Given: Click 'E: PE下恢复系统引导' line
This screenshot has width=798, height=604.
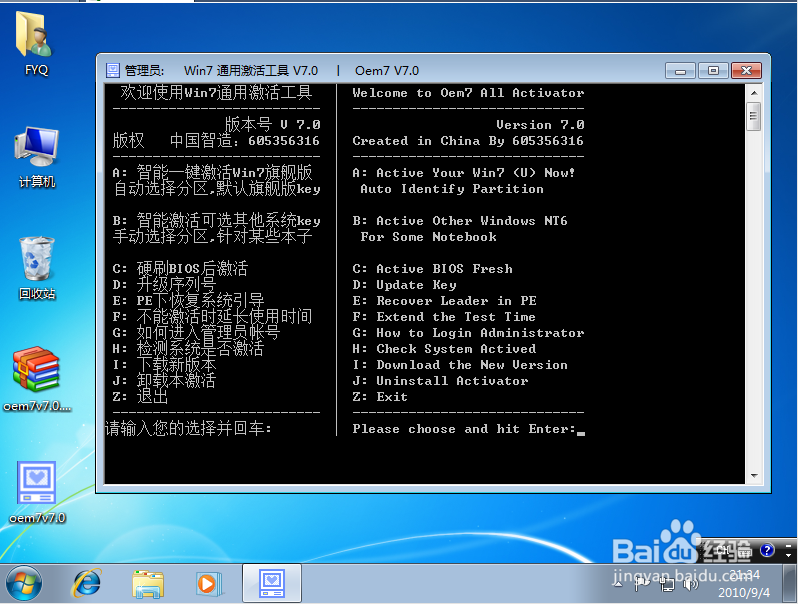Looking at the screenshot, I should tap(188, 300).
